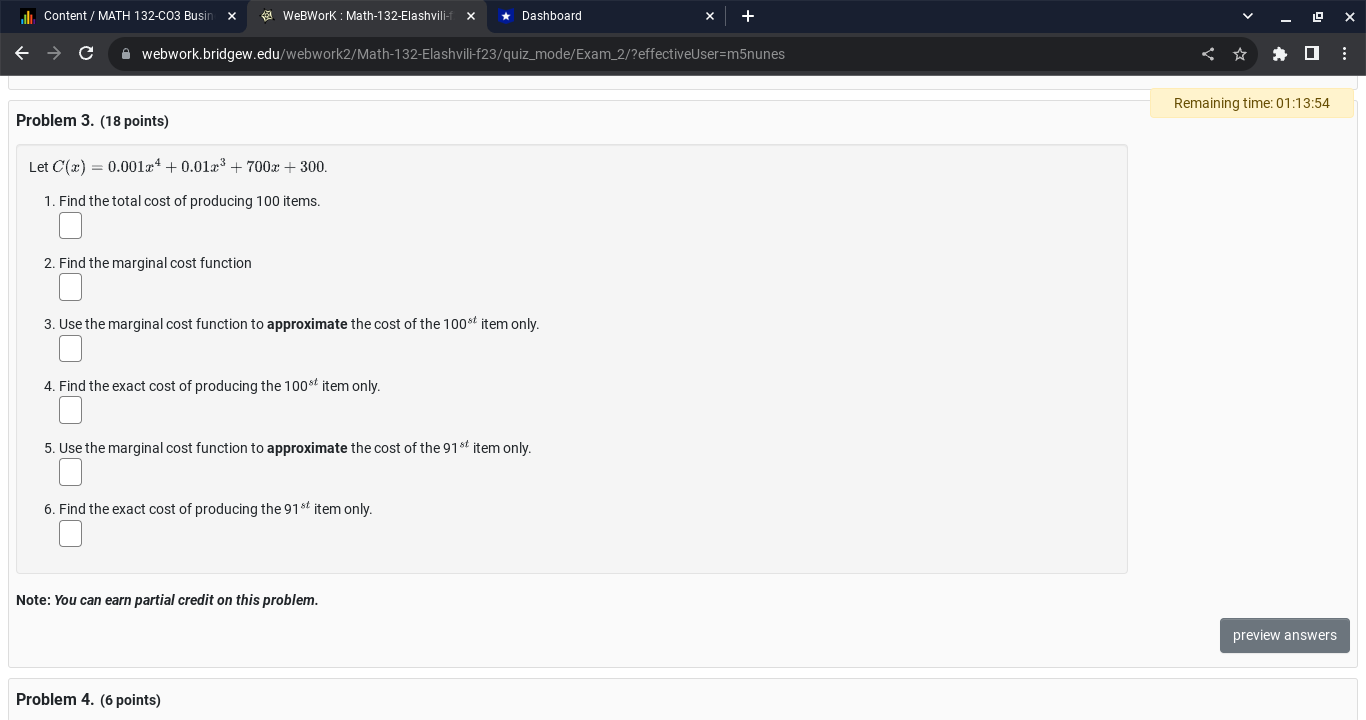Switch to the Content MATH 132-CO3 tab
This screenshot has width=1366, height=720.
(x=130, y=16)
